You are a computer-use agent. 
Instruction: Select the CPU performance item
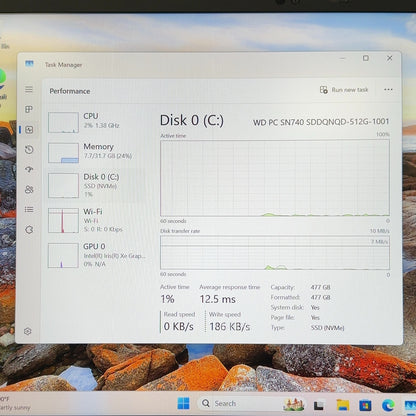pyautogui.click(x=97, y=122)
